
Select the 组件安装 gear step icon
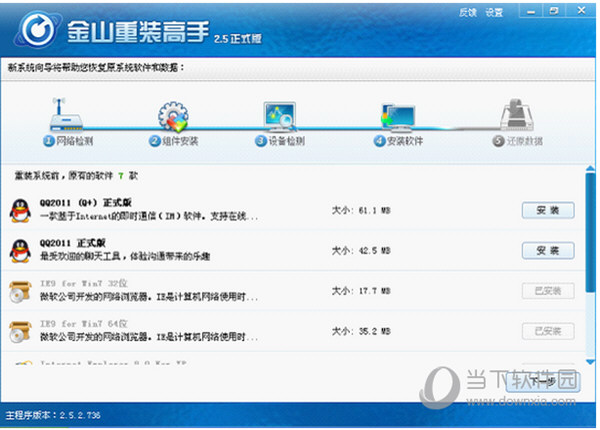click(173, 115)
